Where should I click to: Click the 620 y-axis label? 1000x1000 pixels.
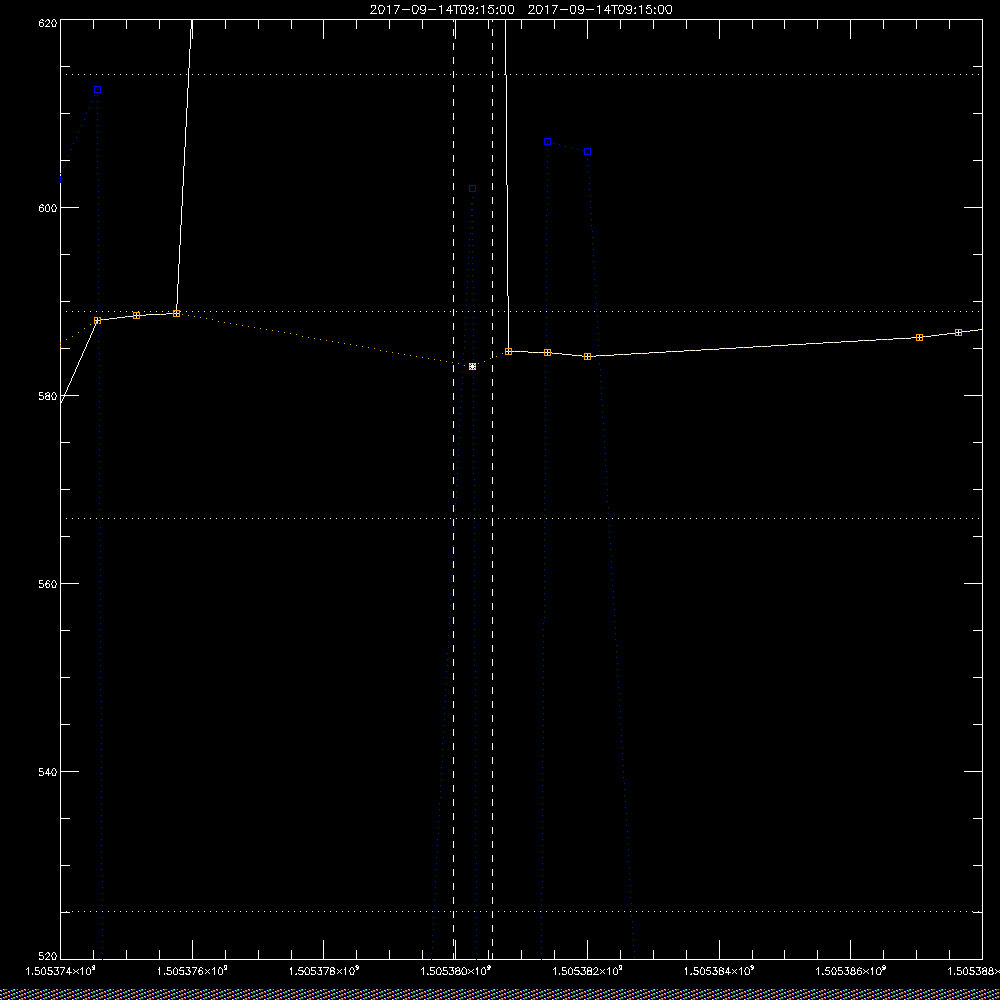48,22
